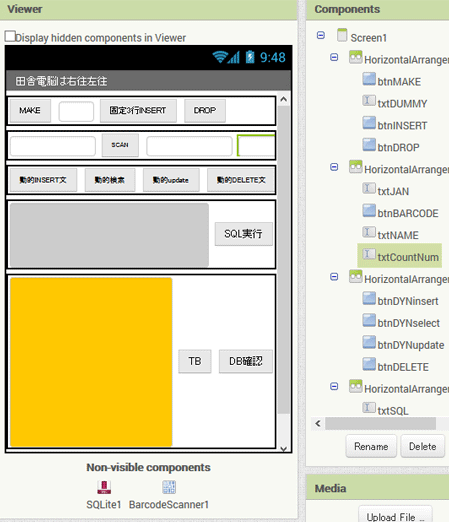Image resolution: width=449 pixels, height=522 pixels.
Task: Select the BarcodeScanner1 non-visible component icon
Action: click(169, 487)
